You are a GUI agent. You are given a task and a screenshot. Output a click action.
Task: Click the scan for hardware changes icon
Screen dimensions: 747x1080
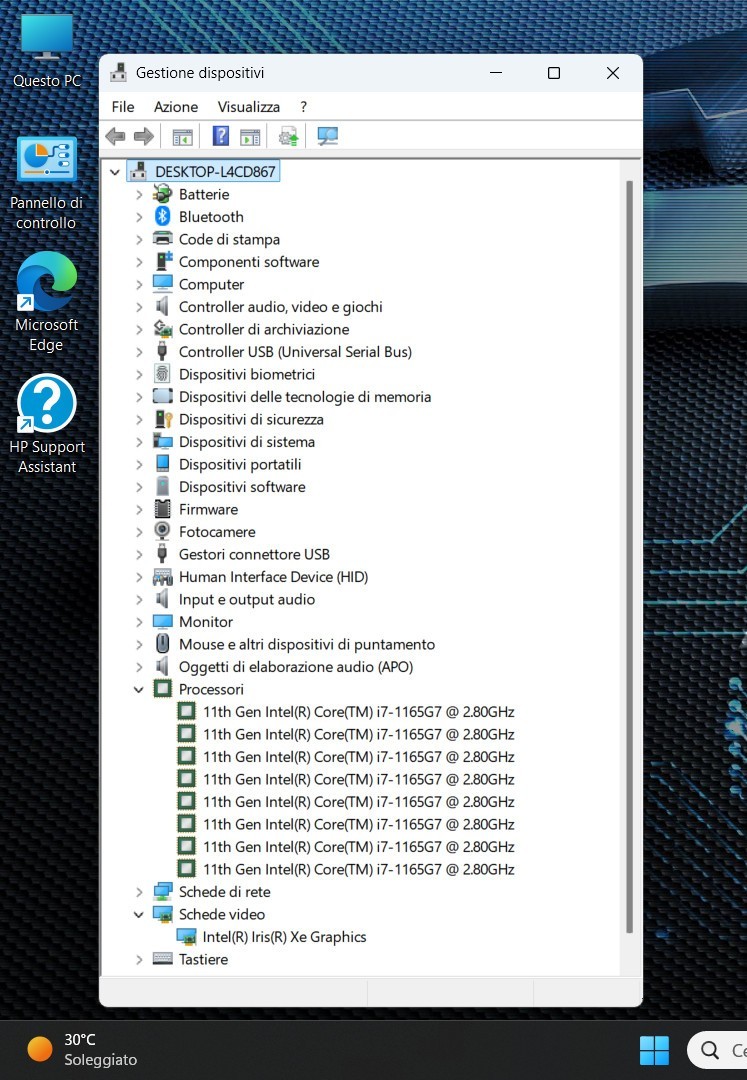327,136
